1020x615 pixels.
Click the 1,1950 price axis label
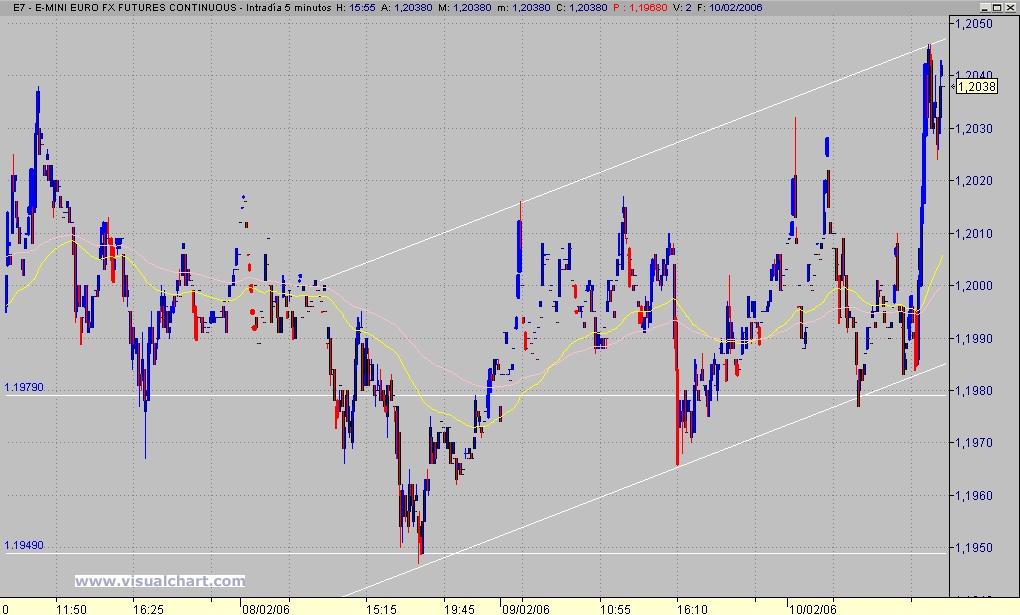pos(974,547)
